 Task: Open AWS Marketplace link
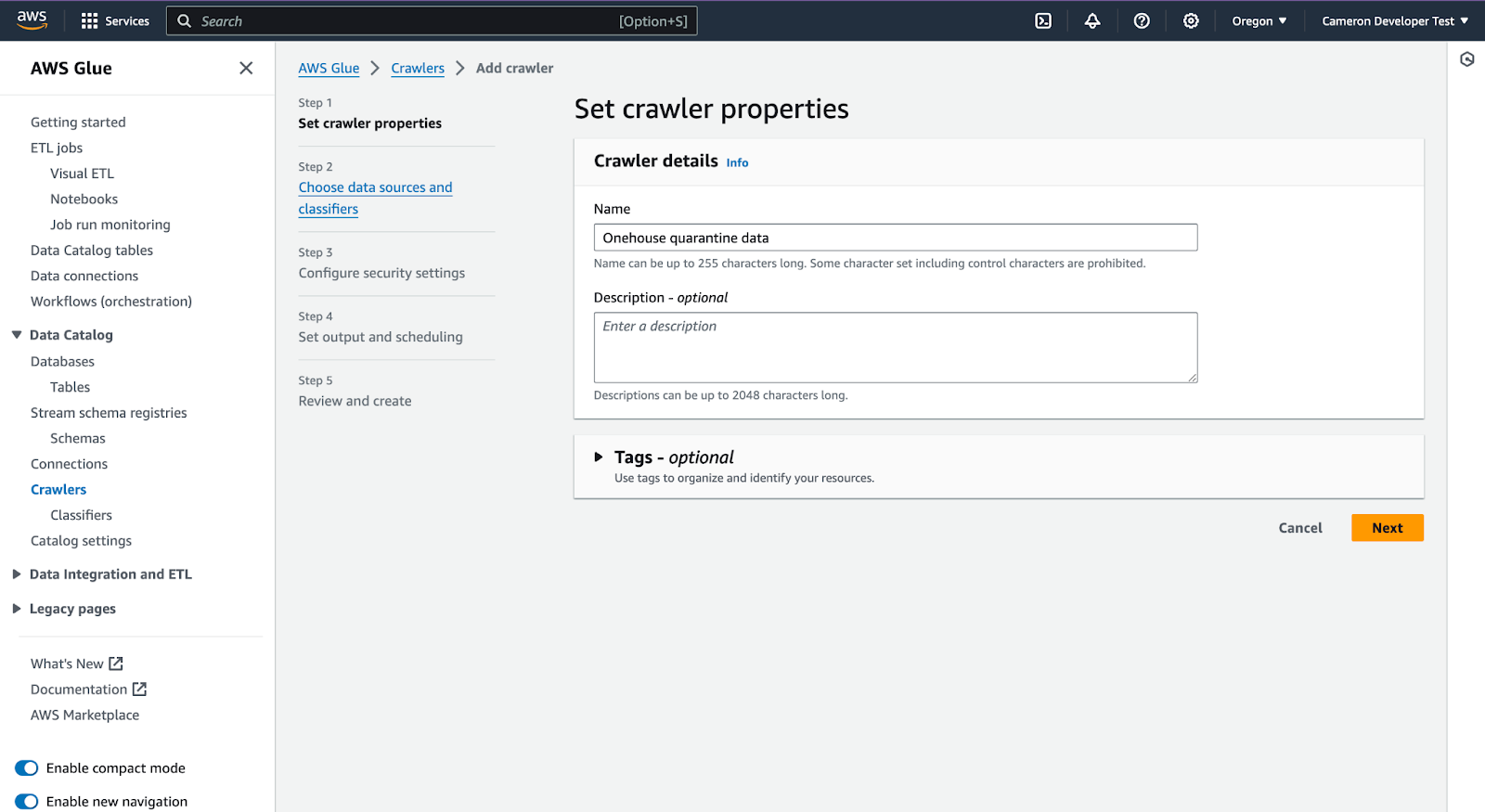[84, 715]
